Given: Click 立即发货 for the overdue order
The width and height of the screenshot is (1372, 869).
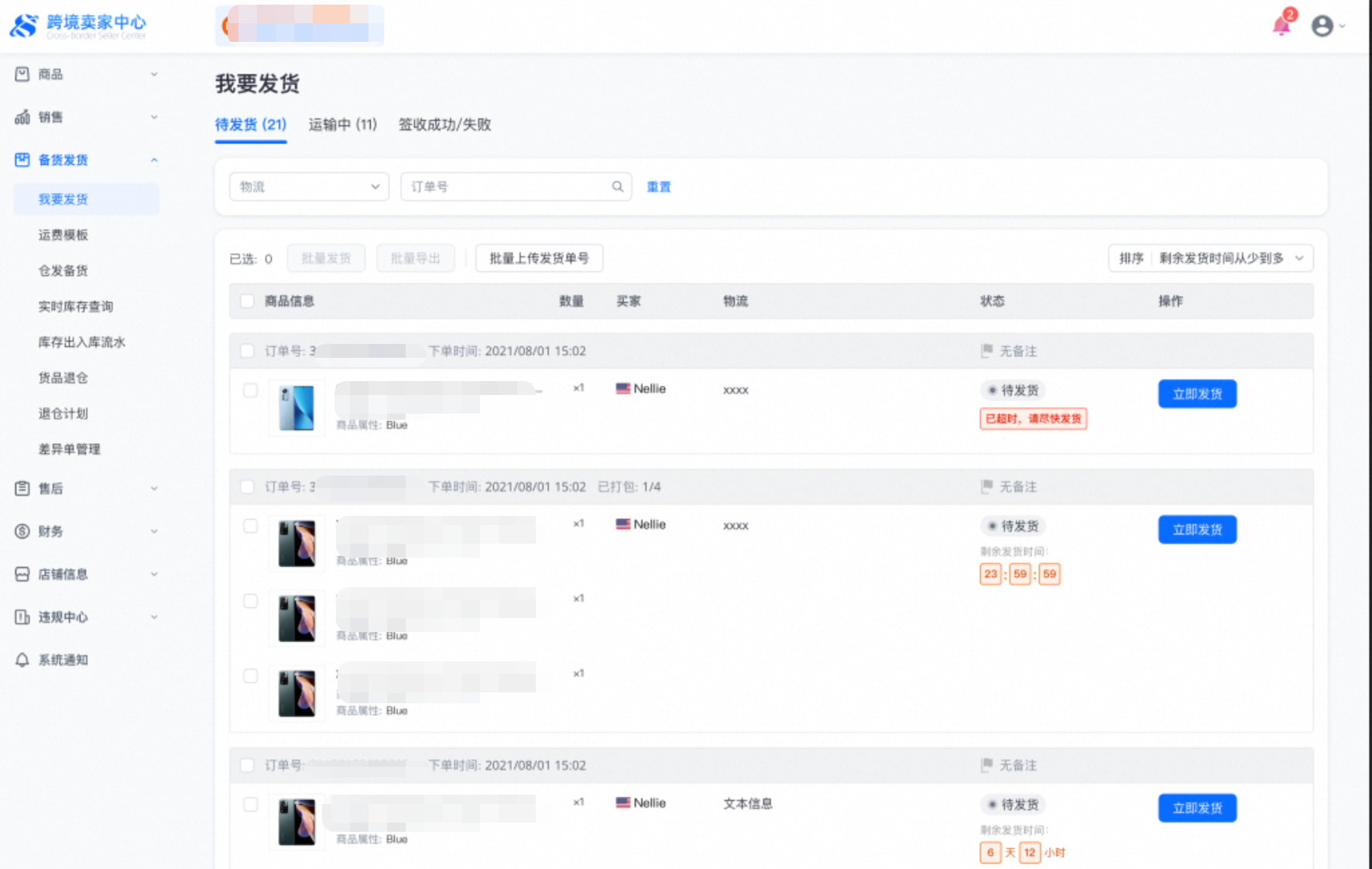Looking at the screenshot, I should (x=1196, y=393).
